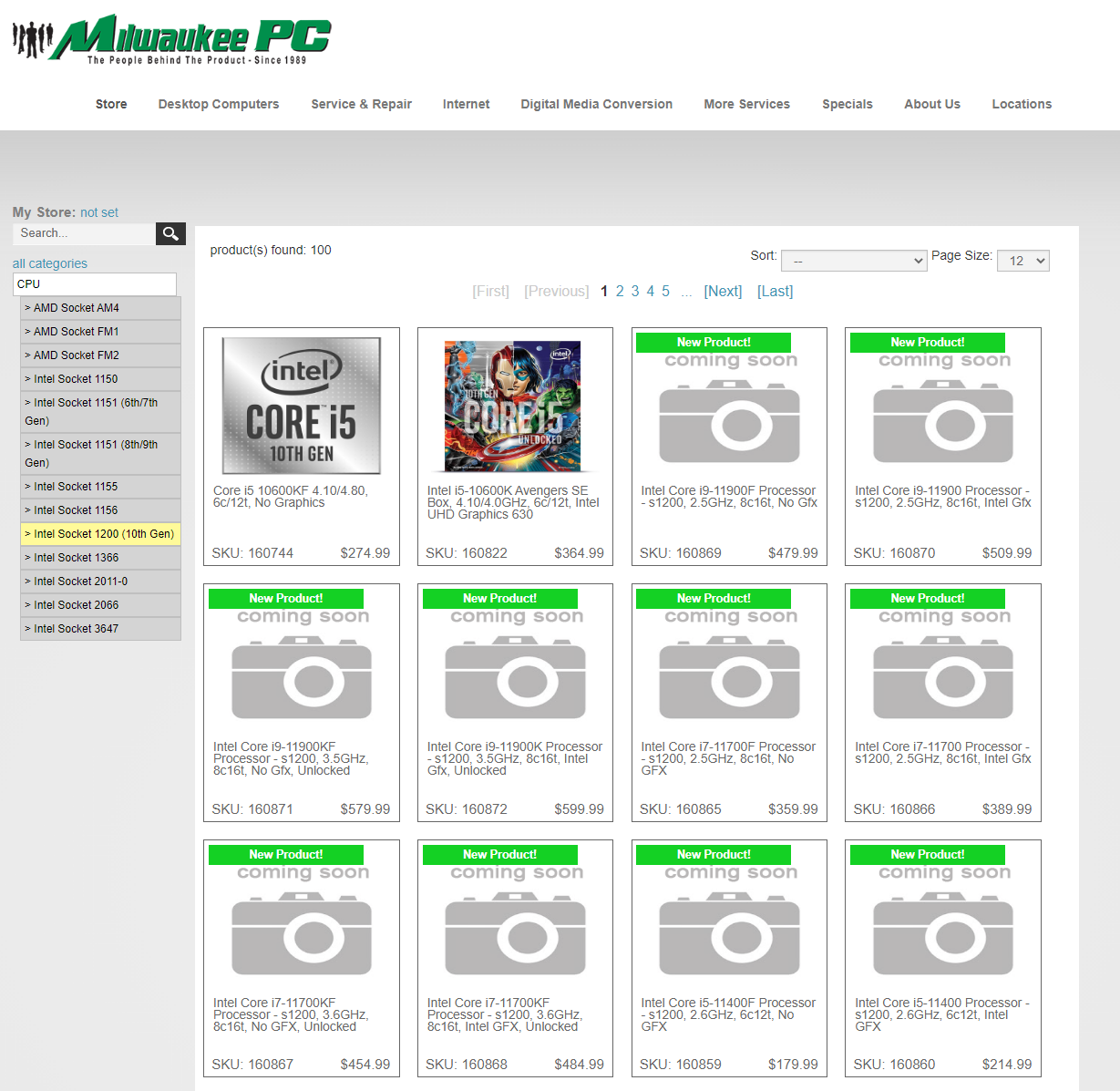Open 'Intel Core i5-11400F Processor' title

click(728, 1014)
